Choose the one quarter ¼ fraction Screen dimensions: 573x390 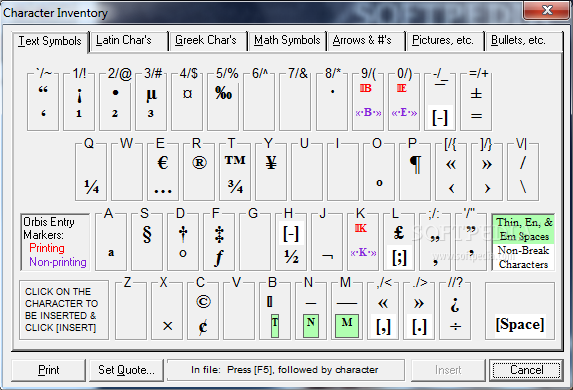tap(91, 187)
